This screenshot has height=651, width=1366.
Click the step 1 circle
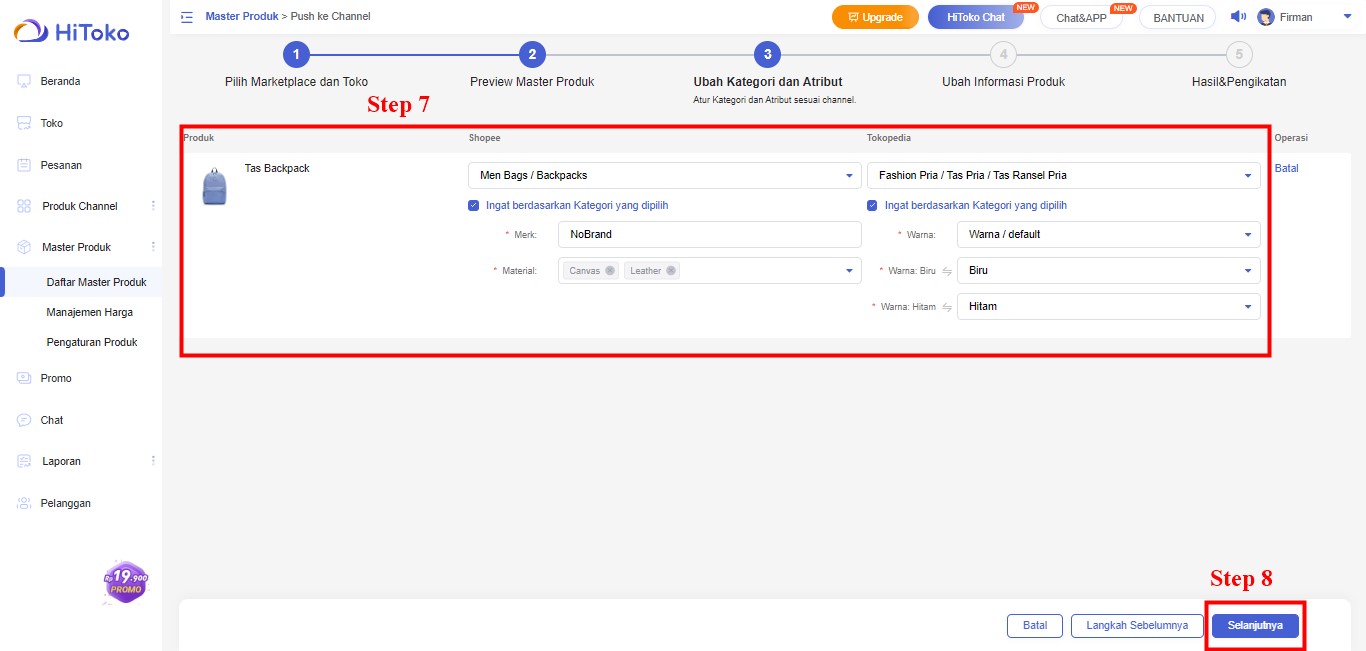296,55
